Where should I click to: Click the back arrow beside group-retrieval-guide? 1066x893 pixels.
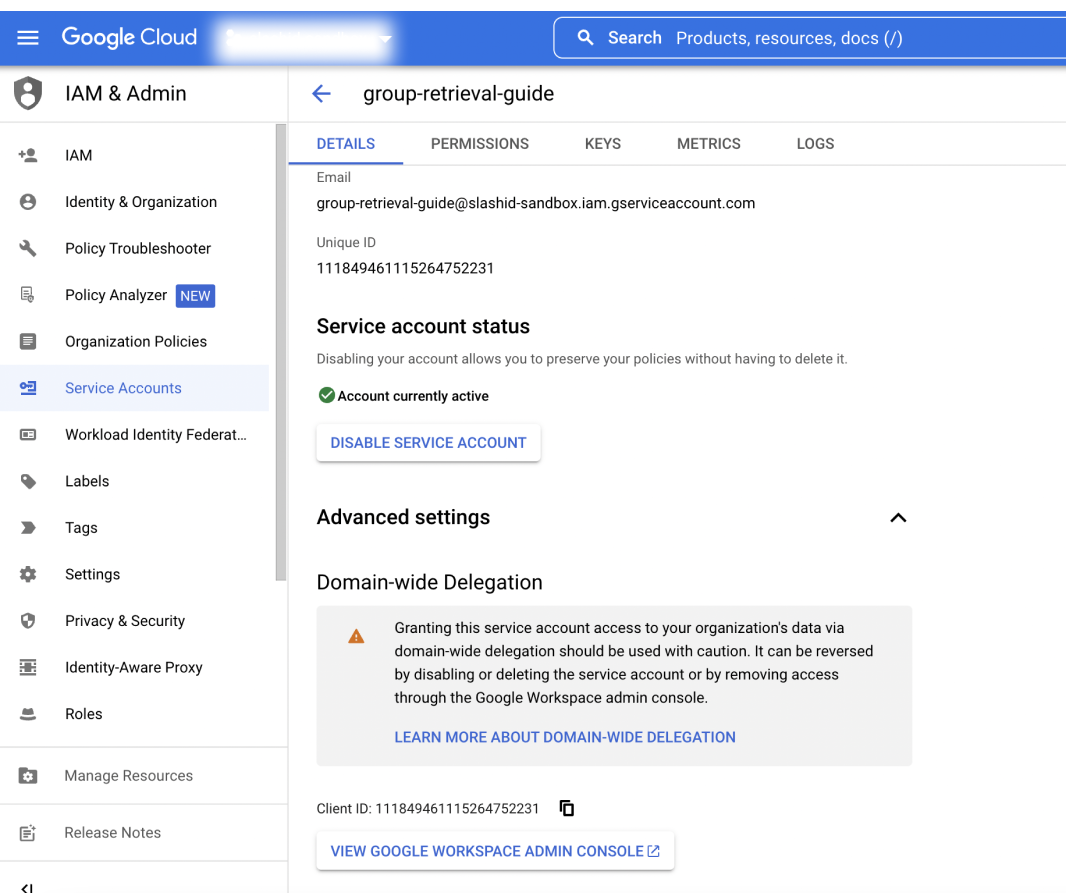click(320, 93)
